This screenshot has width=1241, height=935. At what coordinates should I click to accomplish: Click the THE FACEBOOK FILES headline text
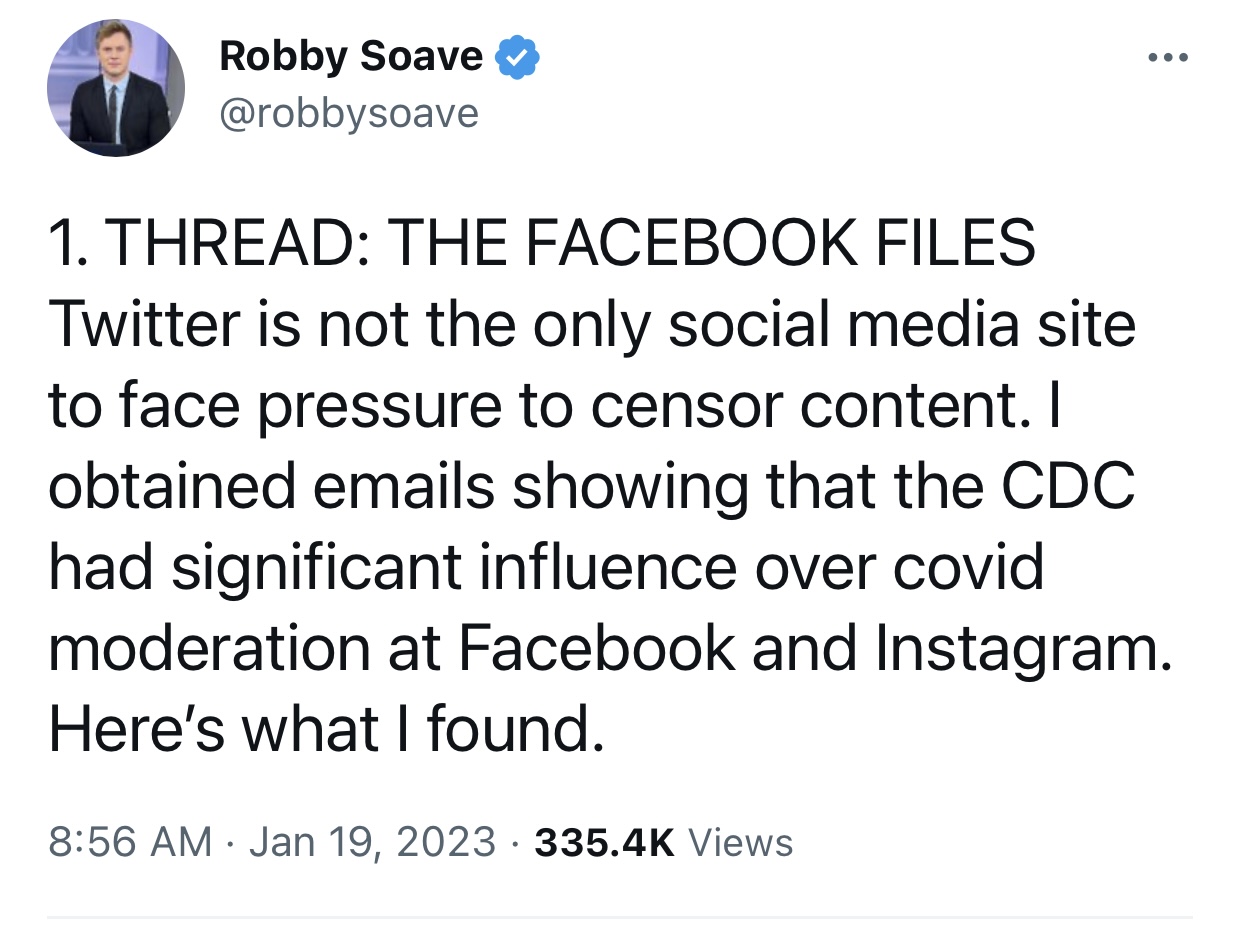point(712,243)
